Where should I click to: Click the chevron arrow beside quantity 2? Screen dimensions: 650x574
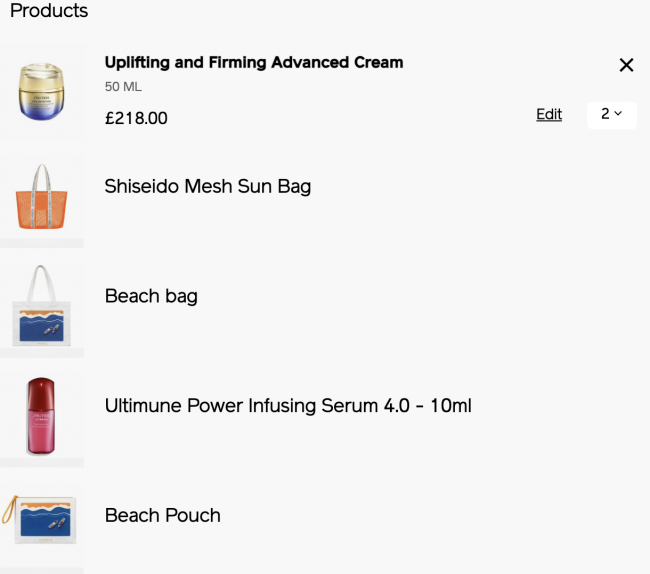618,113
